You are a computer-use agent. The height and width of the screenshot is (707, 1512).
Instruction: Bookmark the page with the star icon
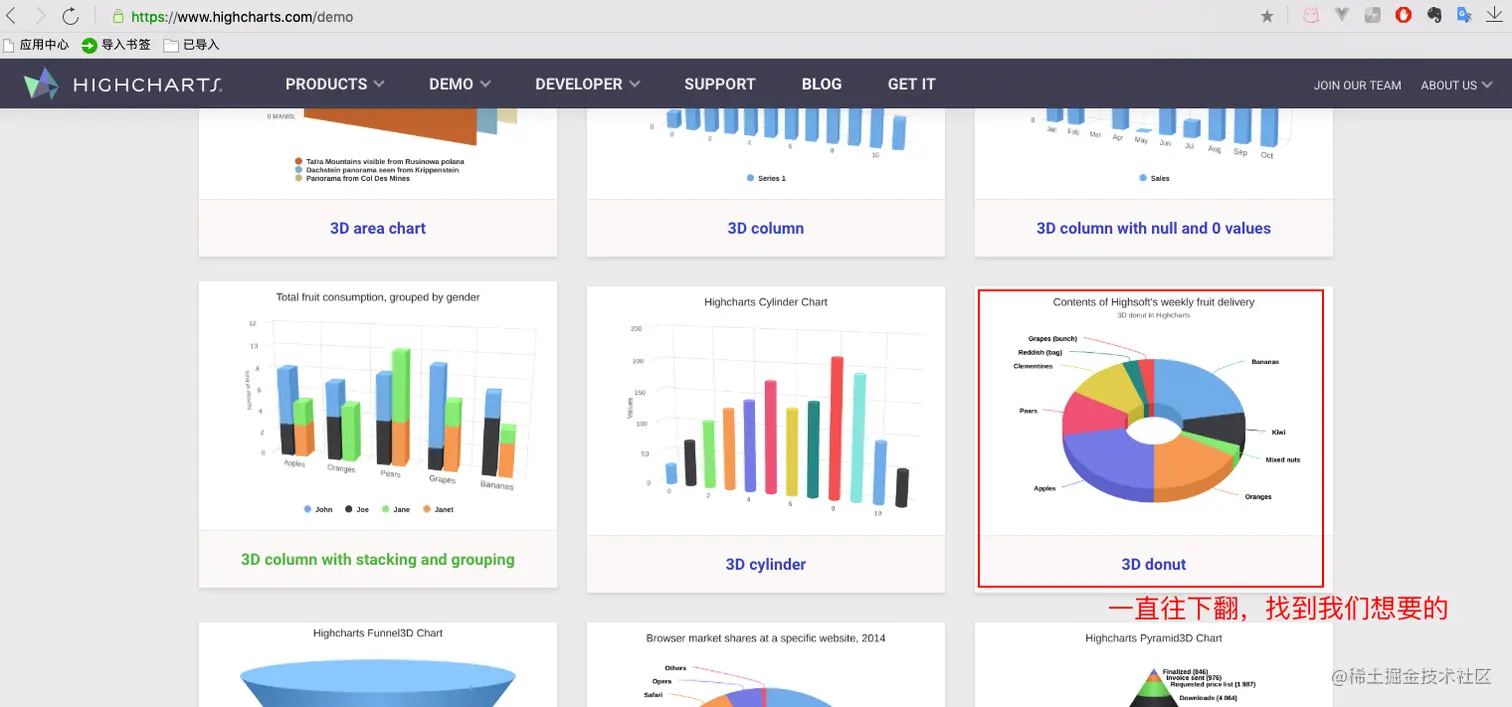pyautogui.click(x=1267, y=16)
